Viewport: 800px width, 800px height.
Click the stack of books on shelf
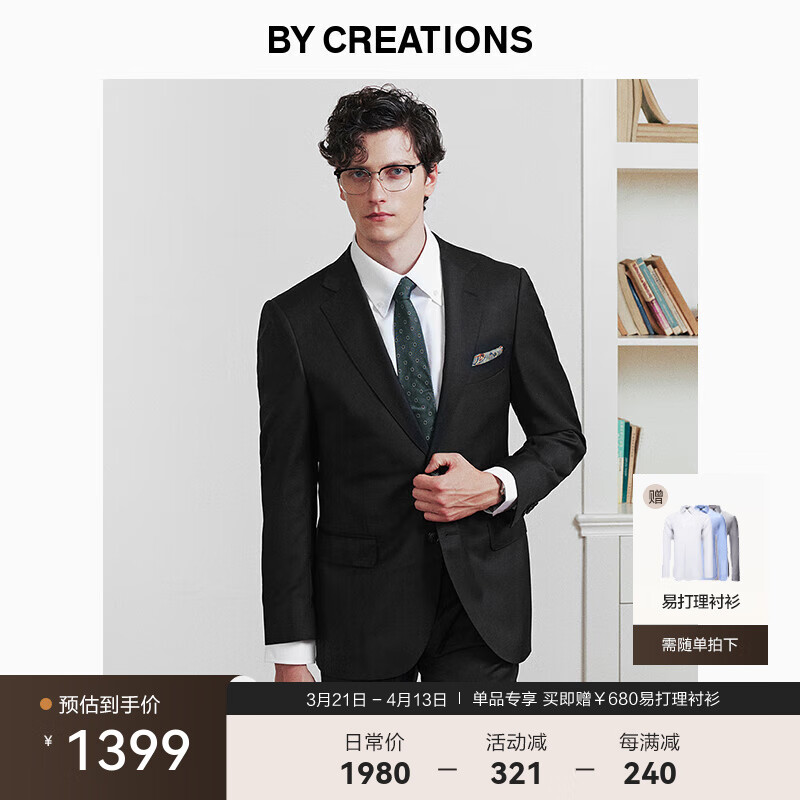click(x=657, y=296)
